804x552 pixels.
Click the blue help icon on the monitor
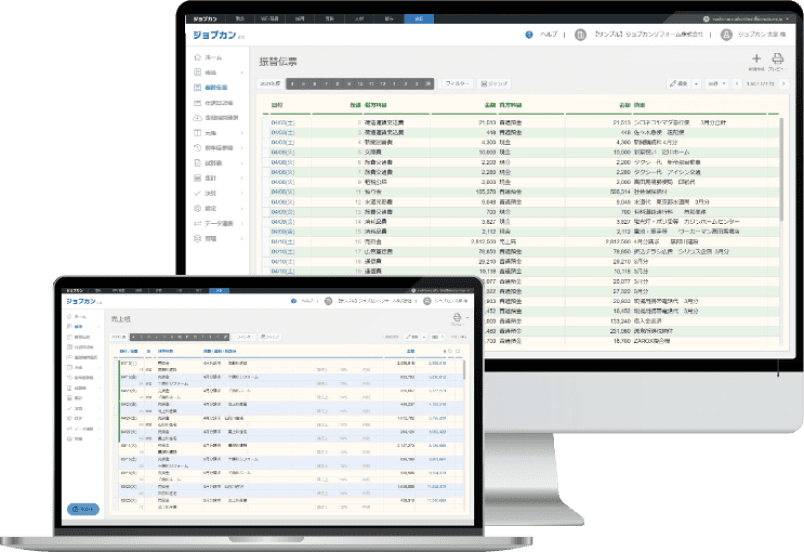pos(528,35)
